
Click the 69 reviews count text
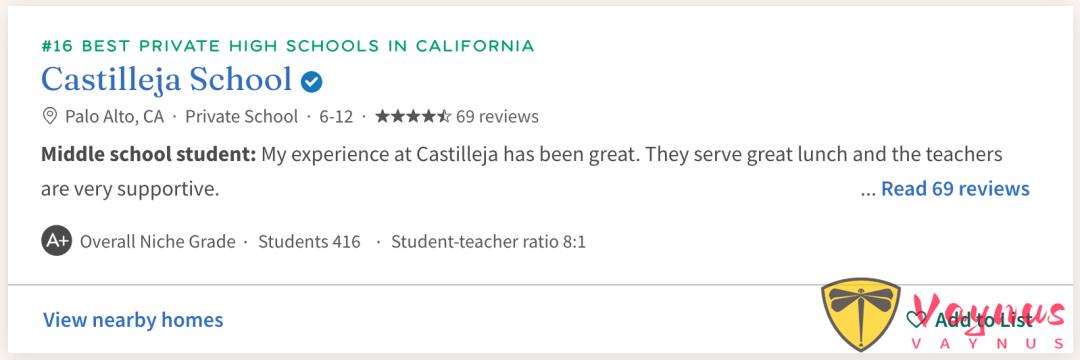(497, 116)
